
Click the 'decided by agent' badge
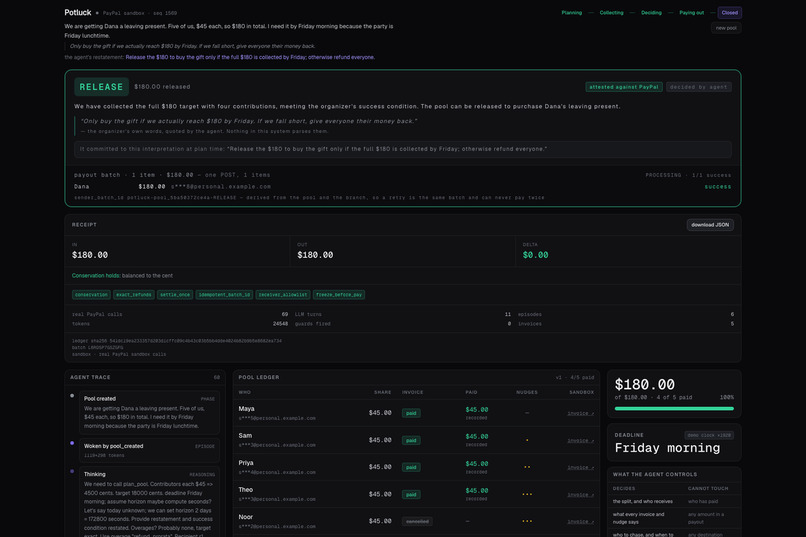[699, 87]
